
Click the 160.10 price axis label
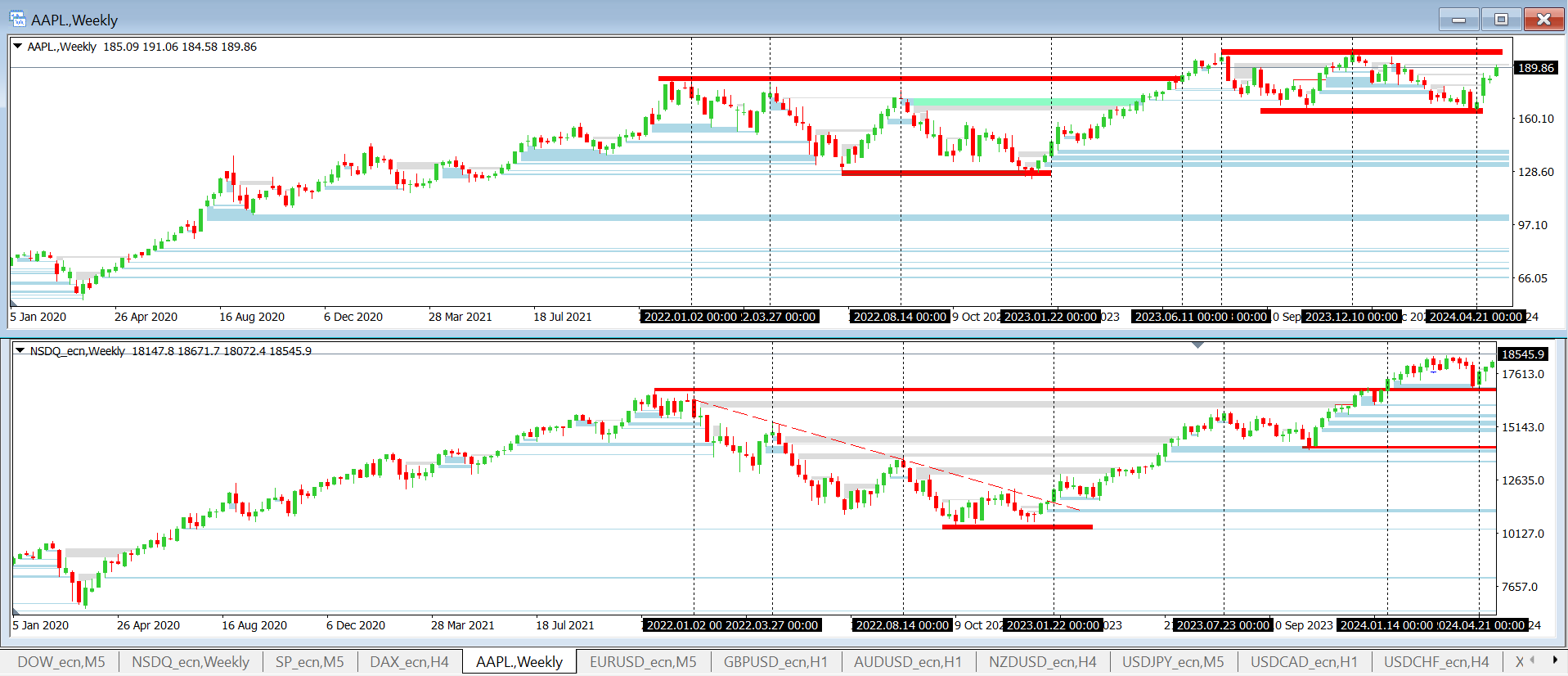[x=1536, y=119]
